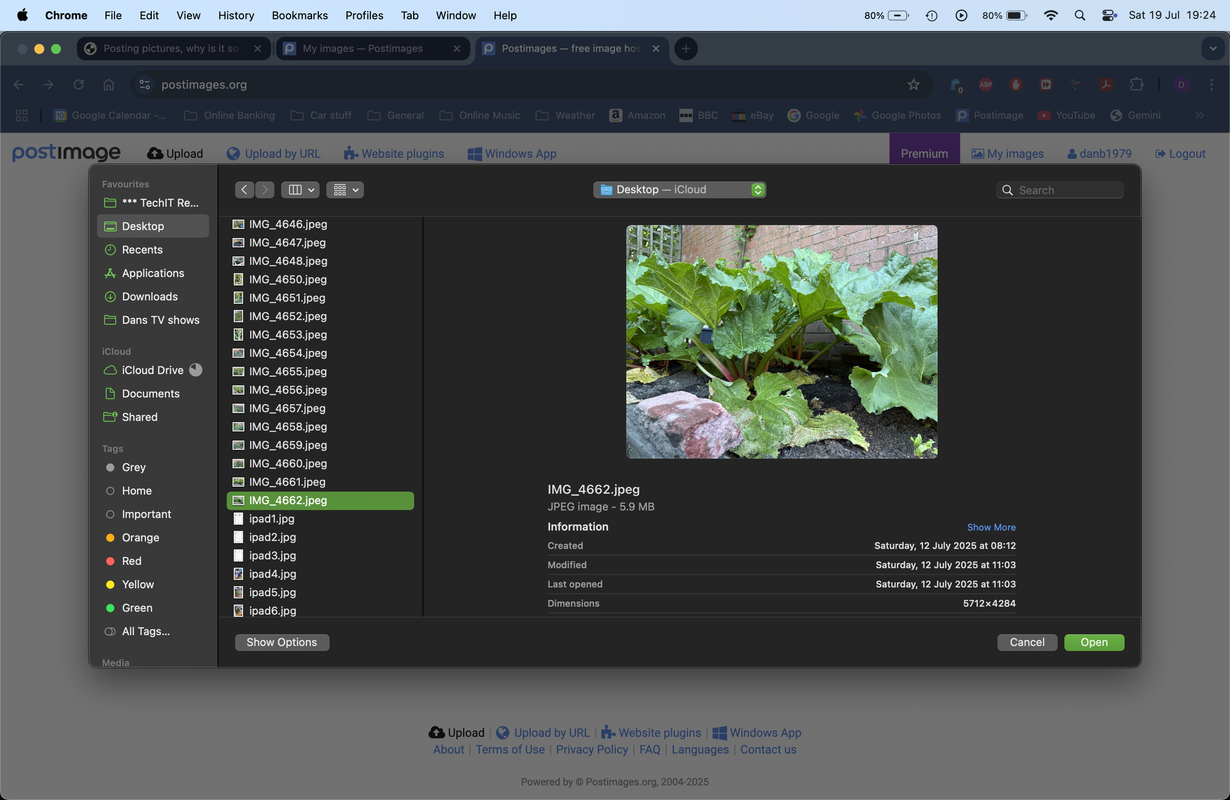This screenshot has width=1230, height=800.
Task: Open the Profiles menu in menu bar
Action: pos(364,15)
